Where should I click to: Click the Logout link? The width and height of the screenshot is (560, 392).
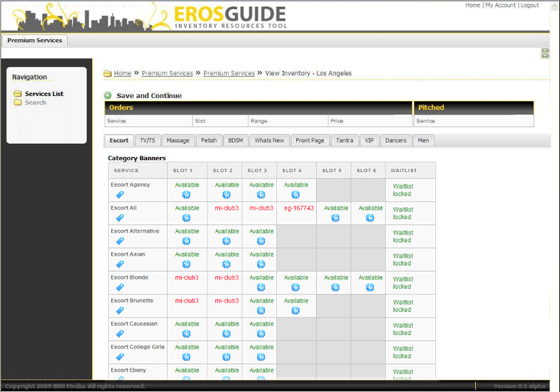(x=530, y=5)
